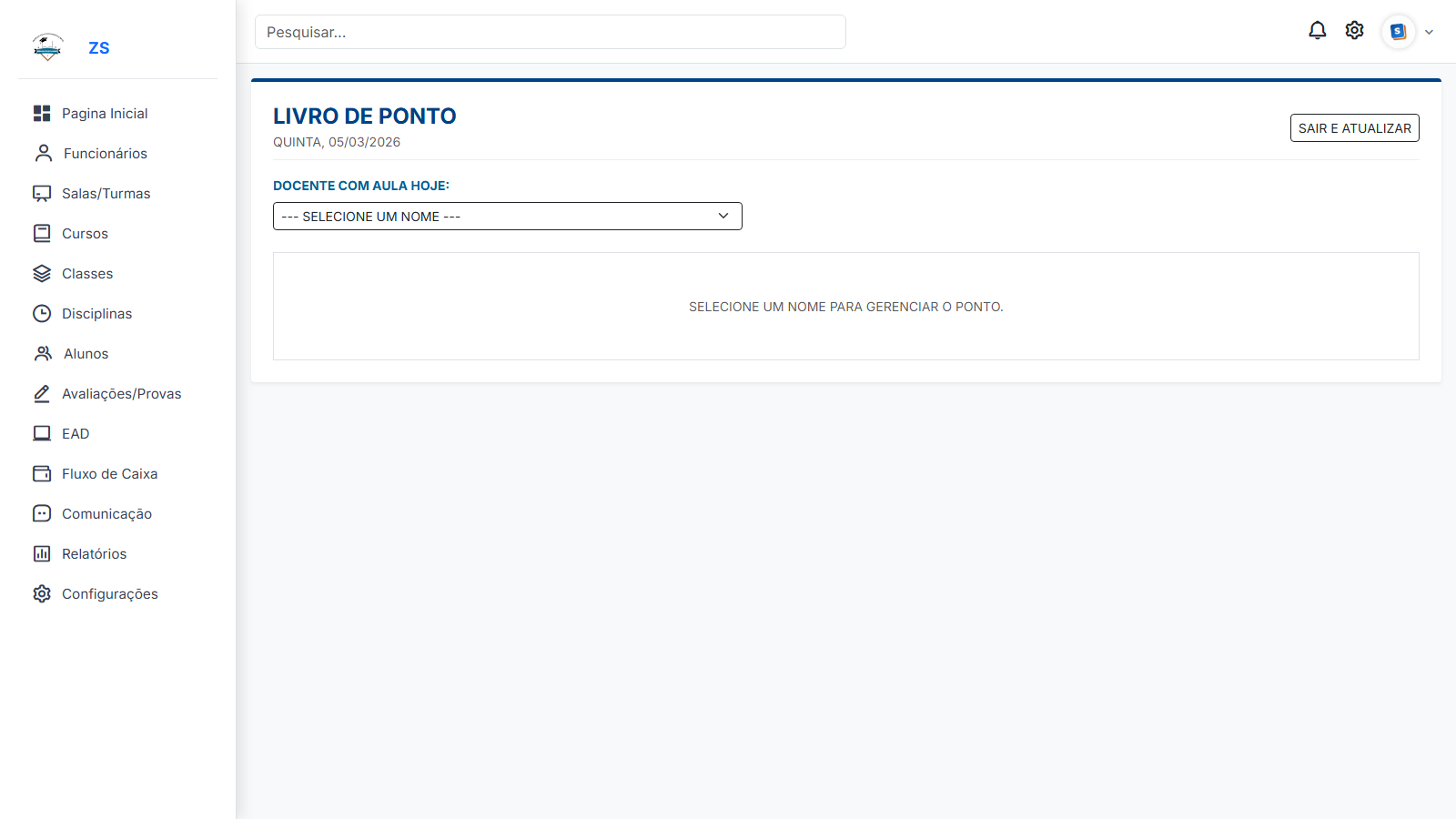Image resolution: width=1456 pixels, height=819 pixels.
Task: Expand the user account menu chevron
Action: pyautogui.click(x=1429, y=32)
